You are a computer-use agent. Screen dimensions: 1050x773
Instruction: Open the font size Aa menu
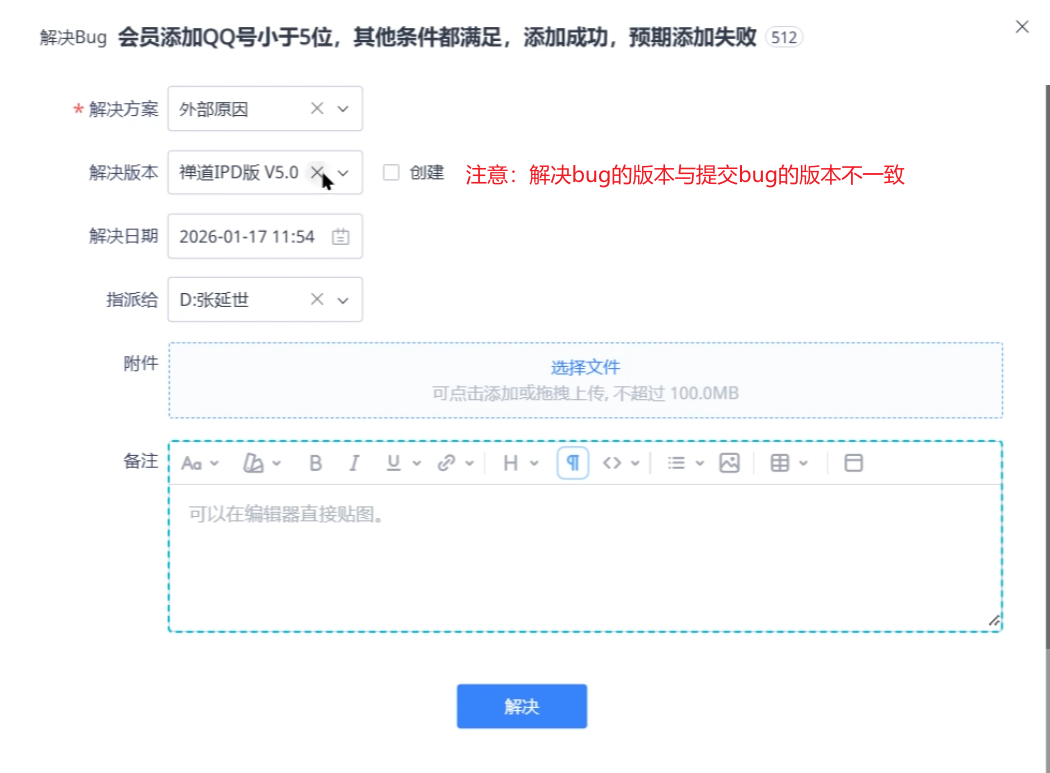pyautogui.click(x=192, y=463)
